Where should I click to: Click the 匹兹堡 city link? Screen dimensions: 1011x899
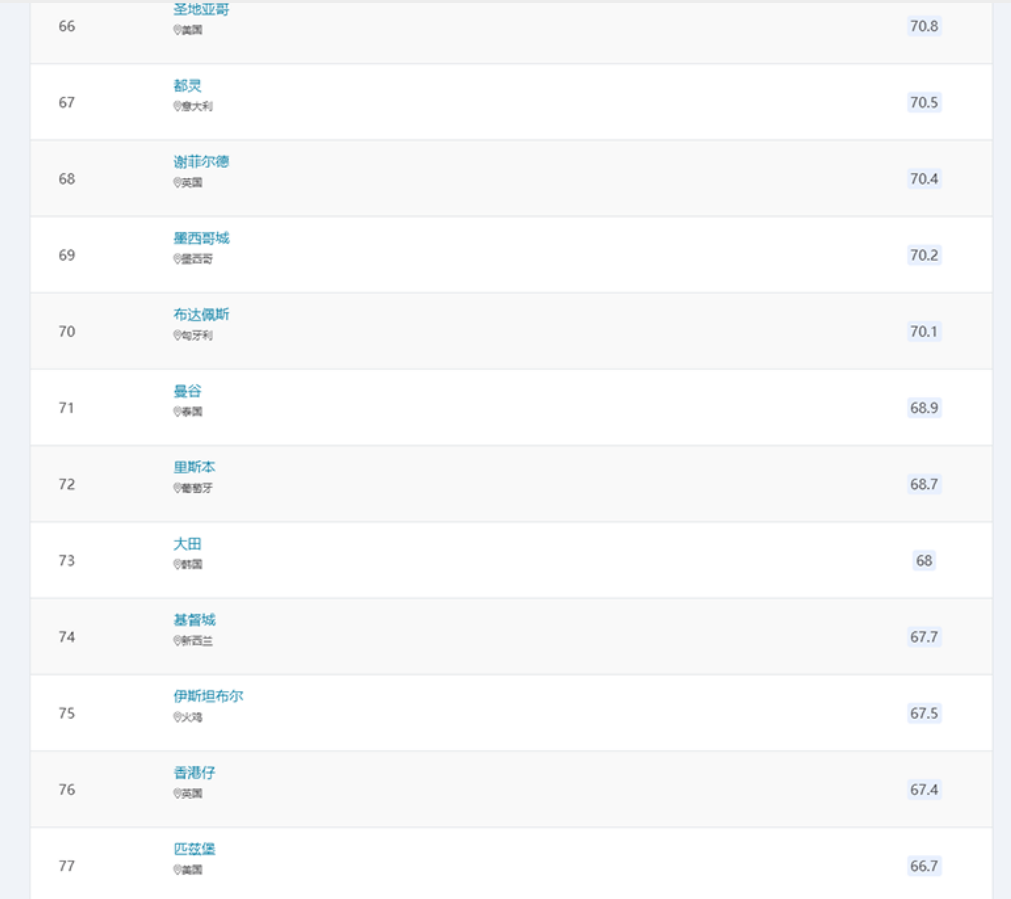point(194,849)
